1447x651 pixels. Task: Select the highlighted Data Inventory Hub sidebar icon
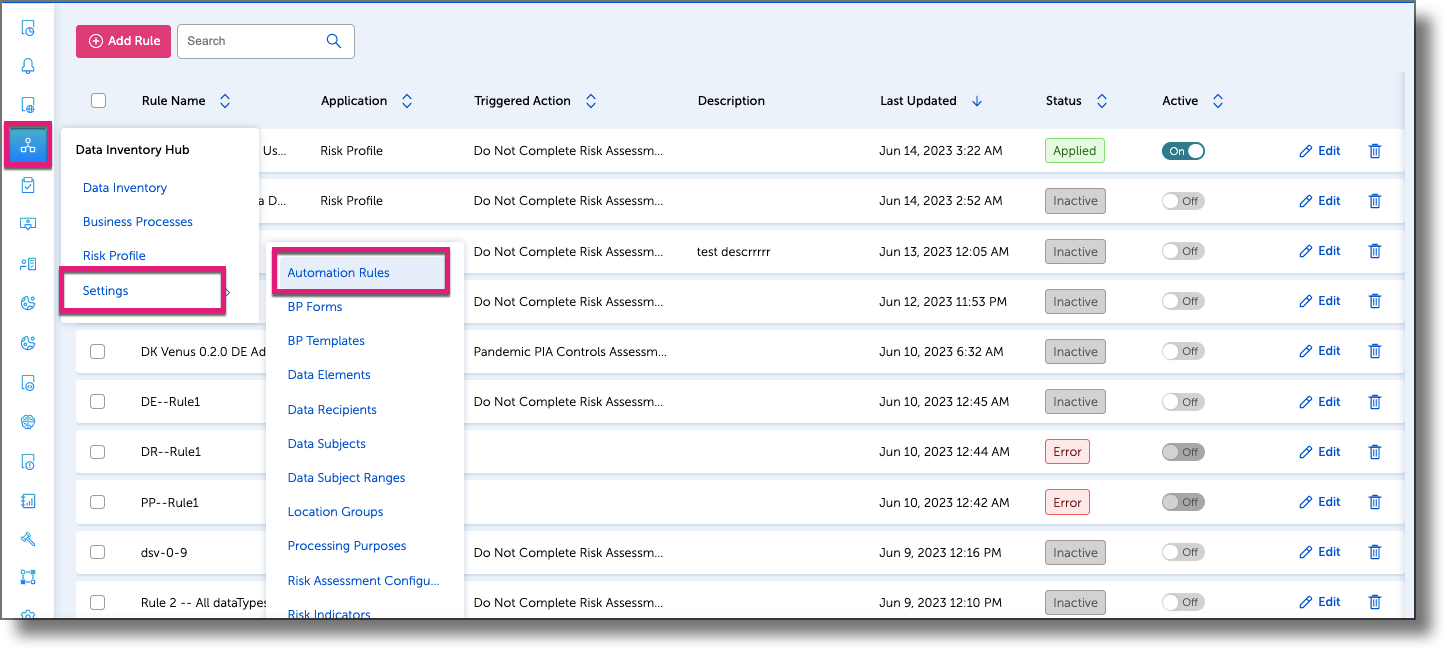27,145
